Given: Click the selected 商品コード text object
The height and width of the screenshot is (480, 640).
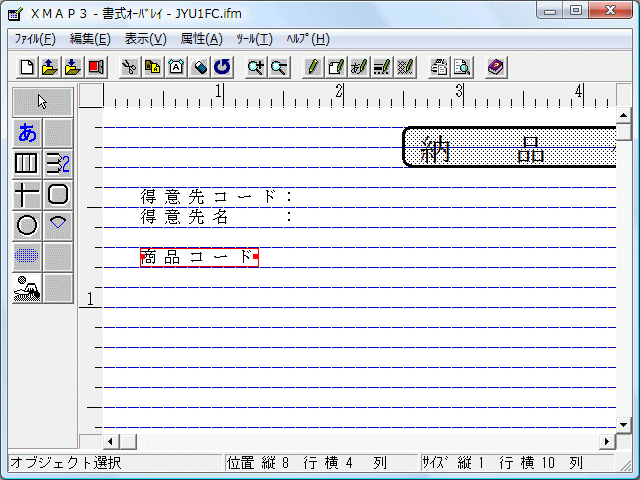Looking at the screenshot, I should click(x=199, y=257).
